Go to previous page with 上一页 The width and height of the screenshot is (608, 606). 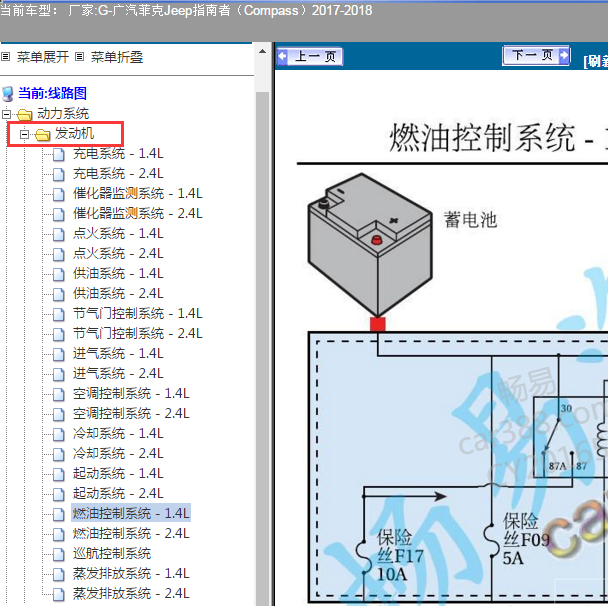[310, 57]
